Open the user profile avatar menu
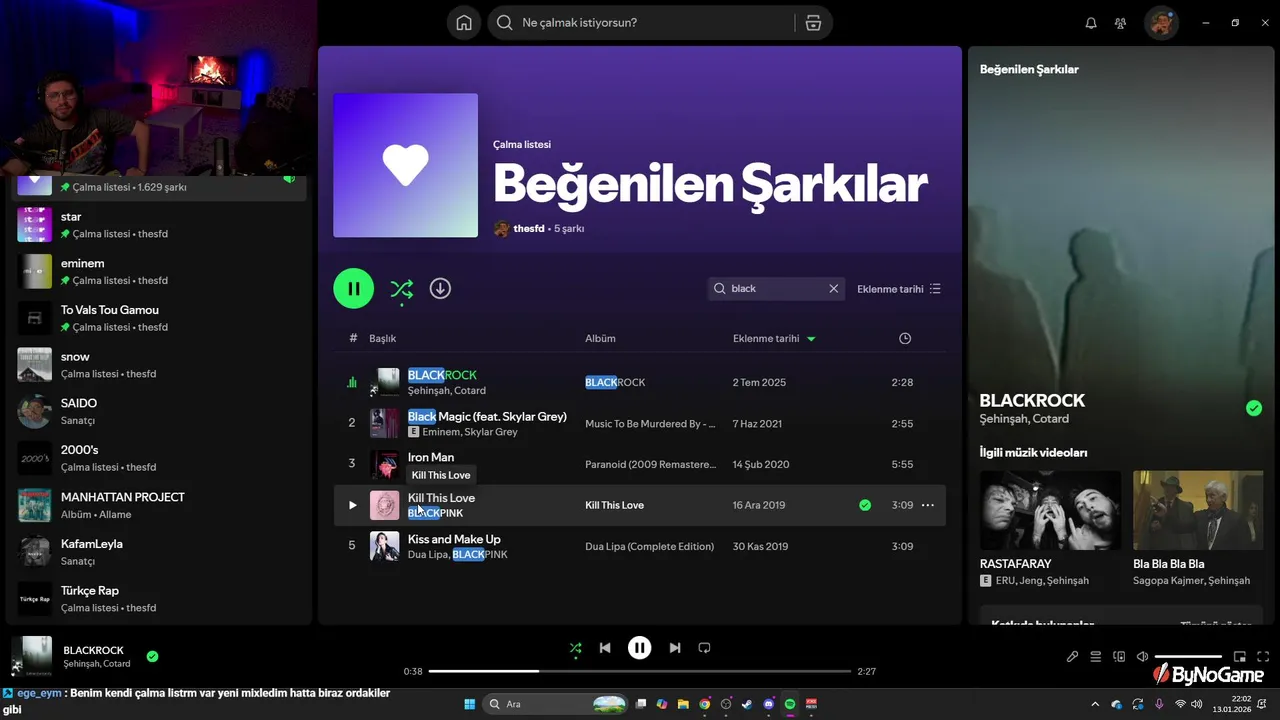 pyautogui.click(x=1162, y=23)
